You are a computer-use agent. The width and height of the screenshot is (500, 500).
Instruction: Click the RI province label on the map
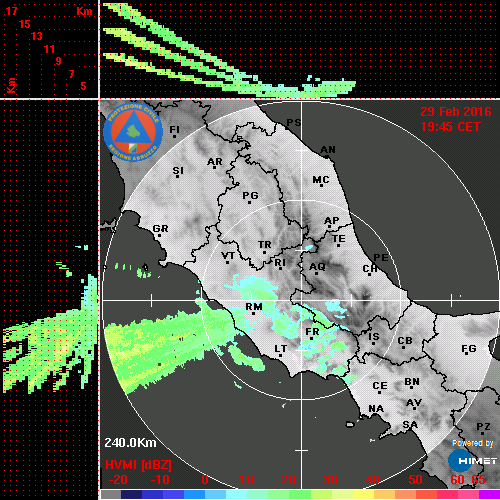280,263
